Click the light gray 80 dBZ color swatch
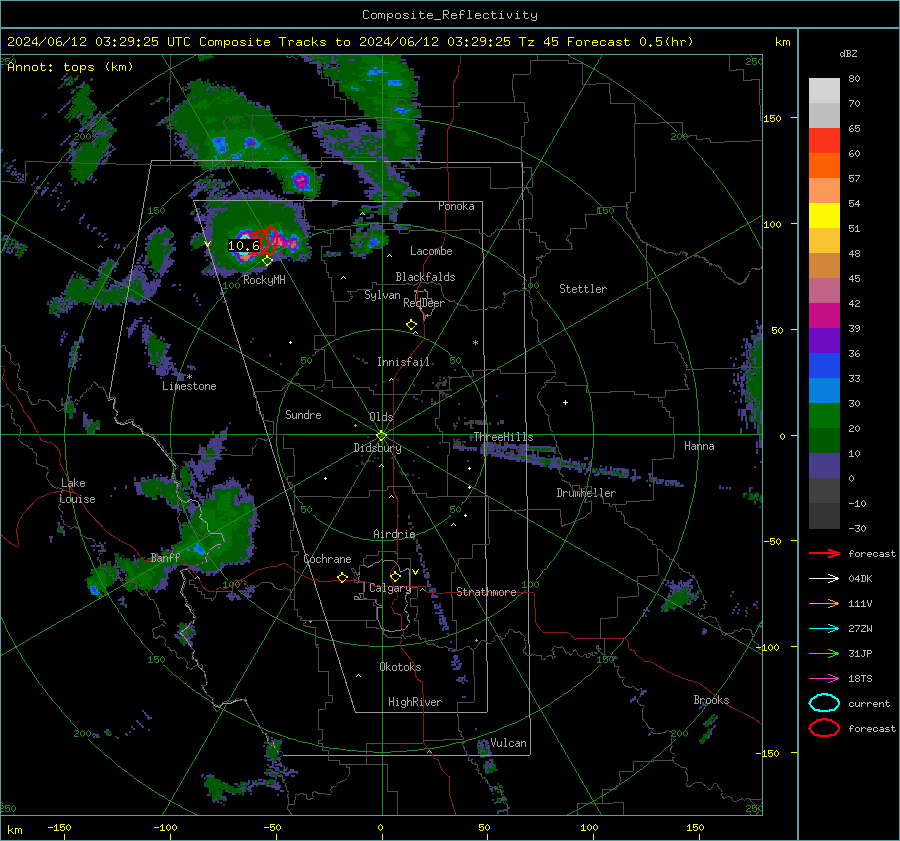 pyautogui.click(x=824, y=91)
